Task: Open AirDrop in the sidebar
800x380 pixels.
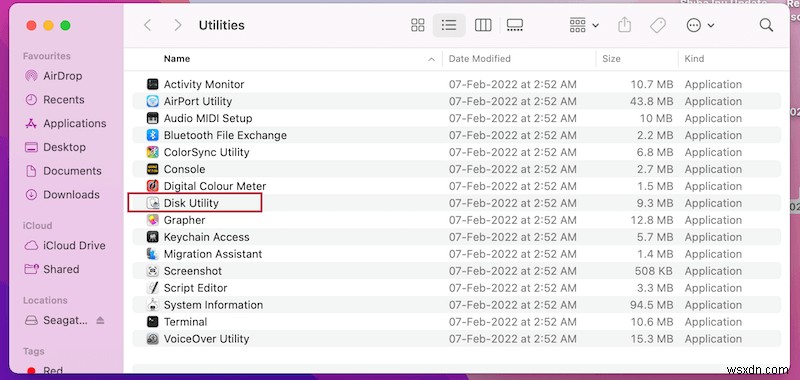Action: 53,76
